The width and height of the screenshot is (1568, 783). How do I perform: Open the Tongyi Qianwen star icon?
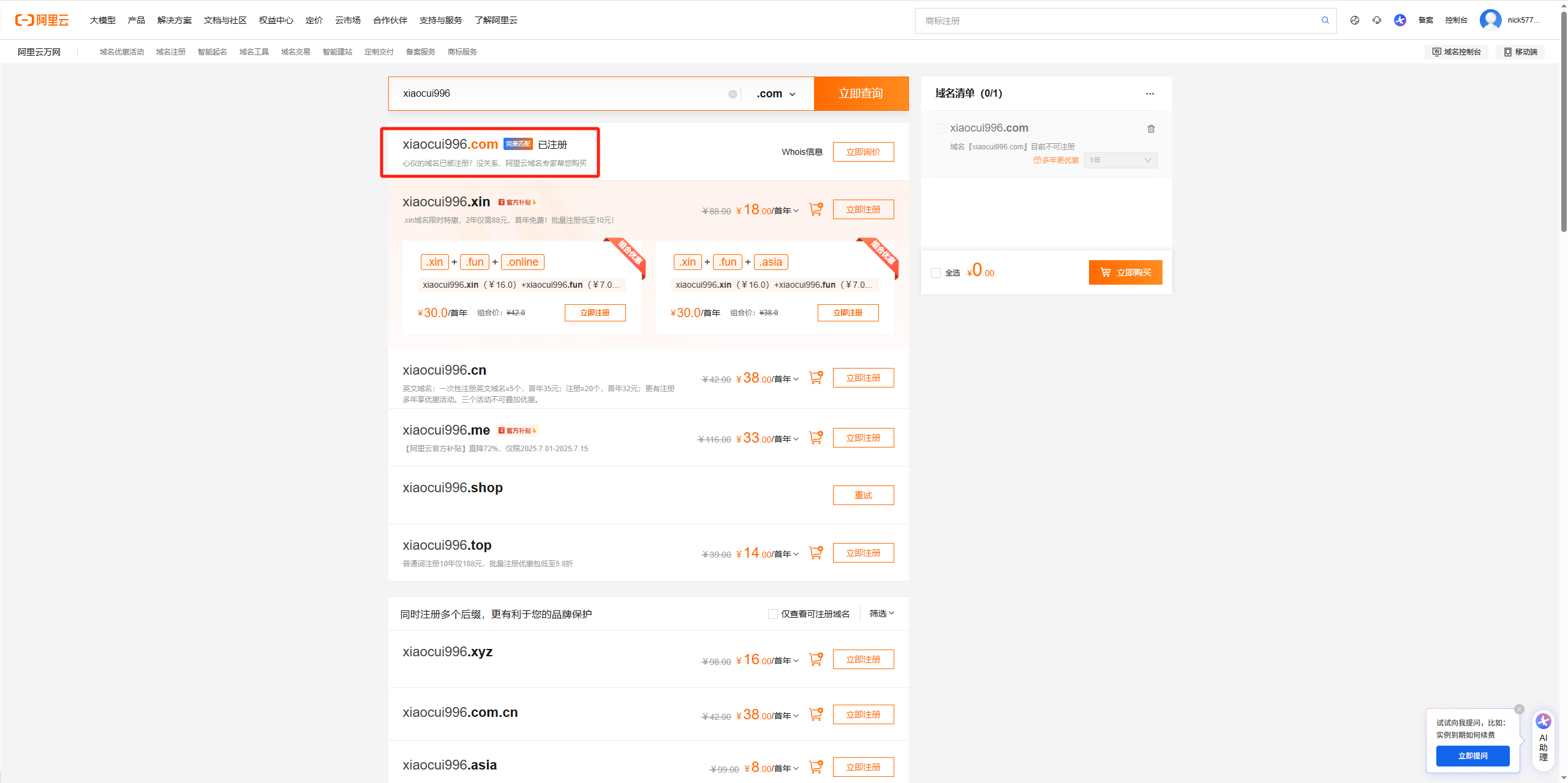pyautogui.click(x=1400, y=20)
